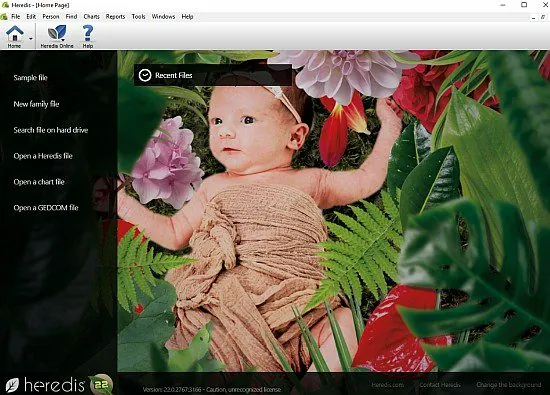The image size is (550, 395).
Task: Select Sample file in the sidebar
Action: click(x=31, y=78)
